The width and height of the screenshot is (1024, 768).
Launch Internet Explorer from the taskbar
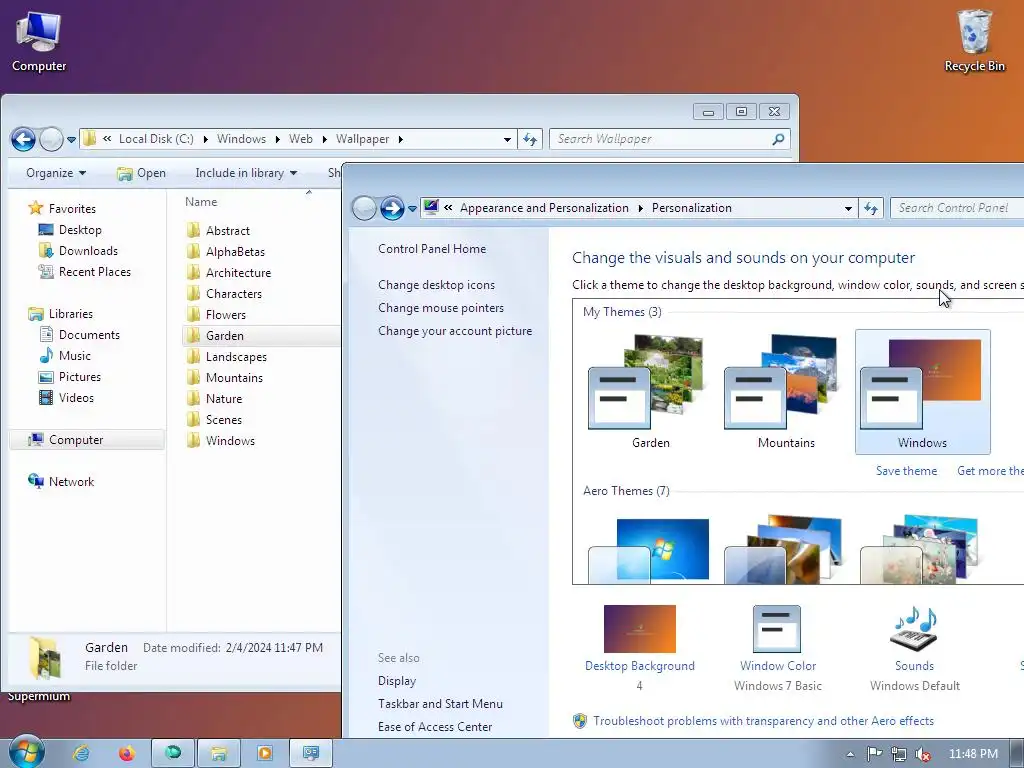coord(81,753)
